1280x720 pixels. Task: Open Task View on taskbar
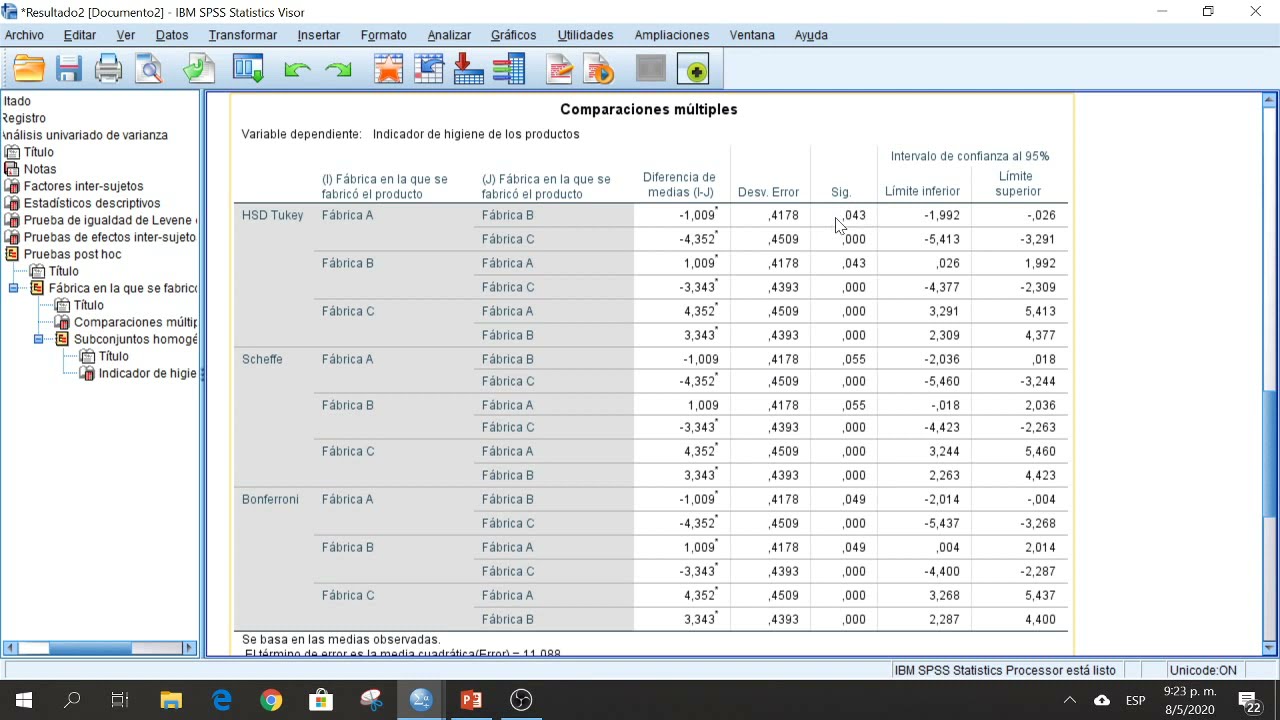coord(120,700)
